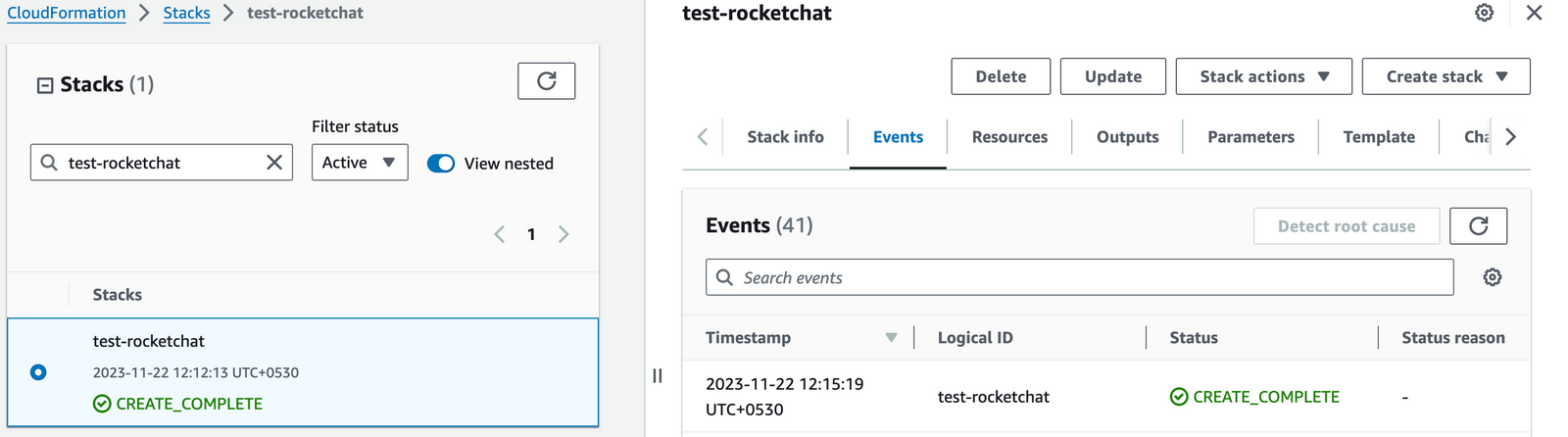Click the Status reason column header

[x=1453, y=338]
